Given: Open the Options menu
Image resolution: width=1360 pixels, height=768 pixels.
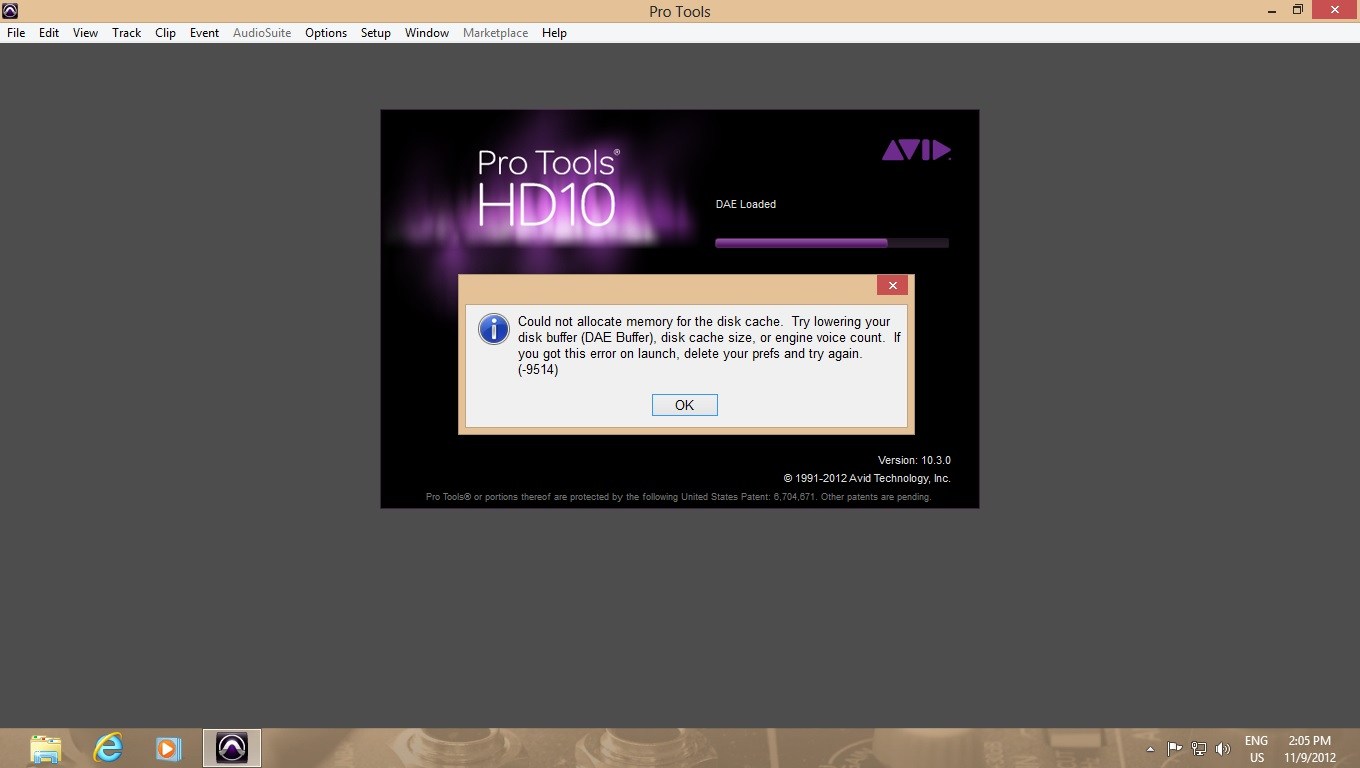Looking at the screenshot, I should pyautogui.click(x=326, y=33).
